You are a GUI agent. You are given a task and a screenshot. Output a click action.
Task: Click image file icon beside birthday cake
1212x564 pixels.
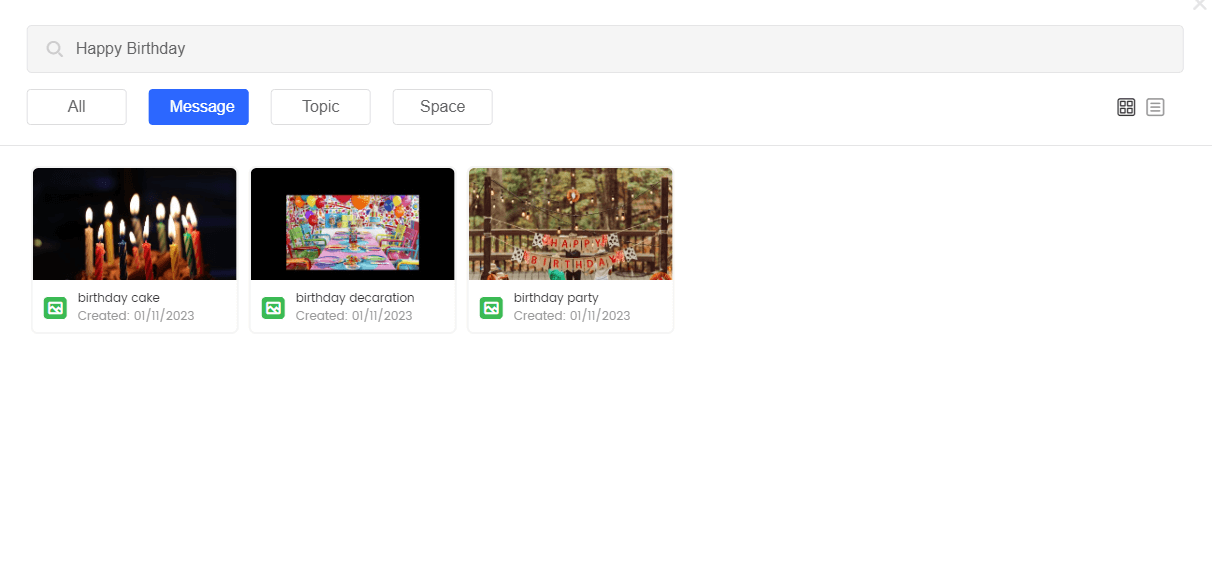coord(55,308)
